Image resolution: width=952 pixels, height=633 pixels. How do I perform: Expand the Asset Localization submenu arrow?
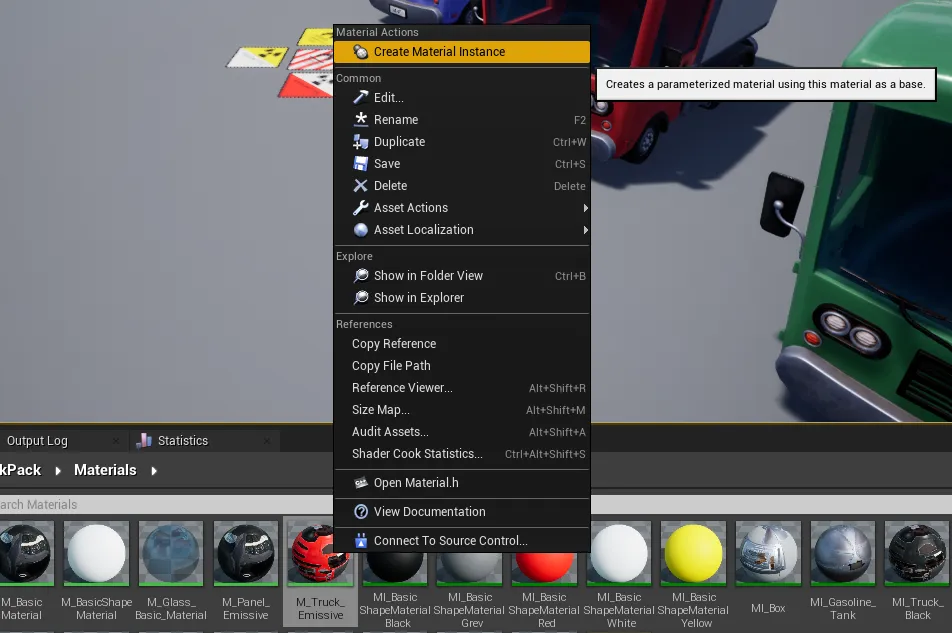(x=584, y=229)
